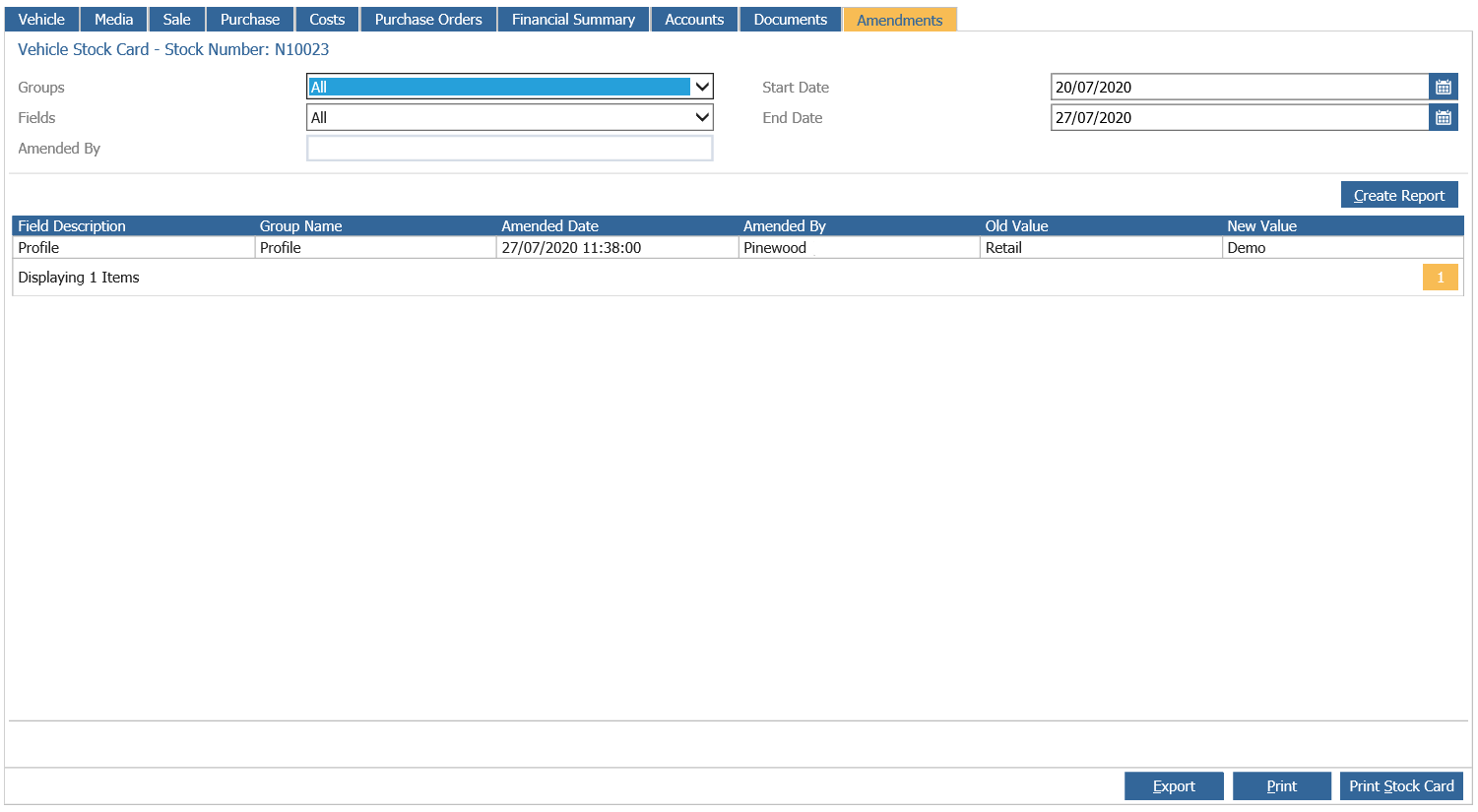
Task: Select the Profile amendment row
Action: tap(738, 248)
